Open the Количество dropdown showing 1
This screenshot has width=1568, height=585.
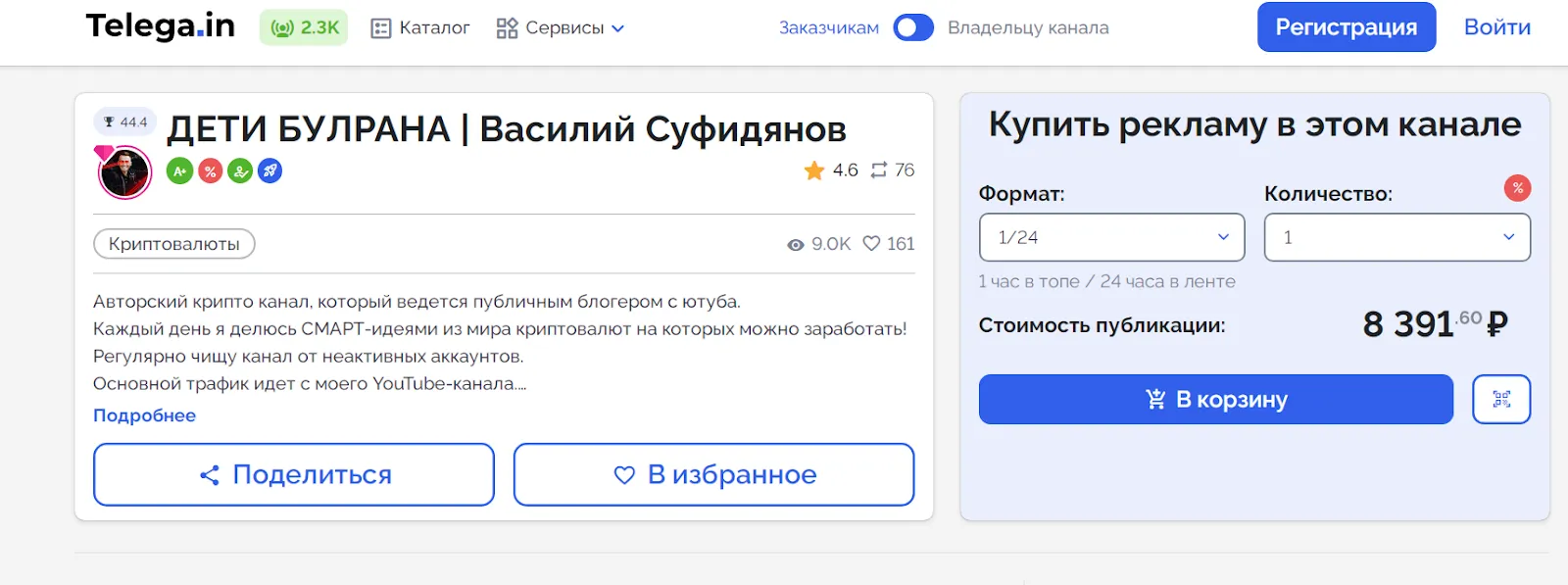(x=1396, y=237)
